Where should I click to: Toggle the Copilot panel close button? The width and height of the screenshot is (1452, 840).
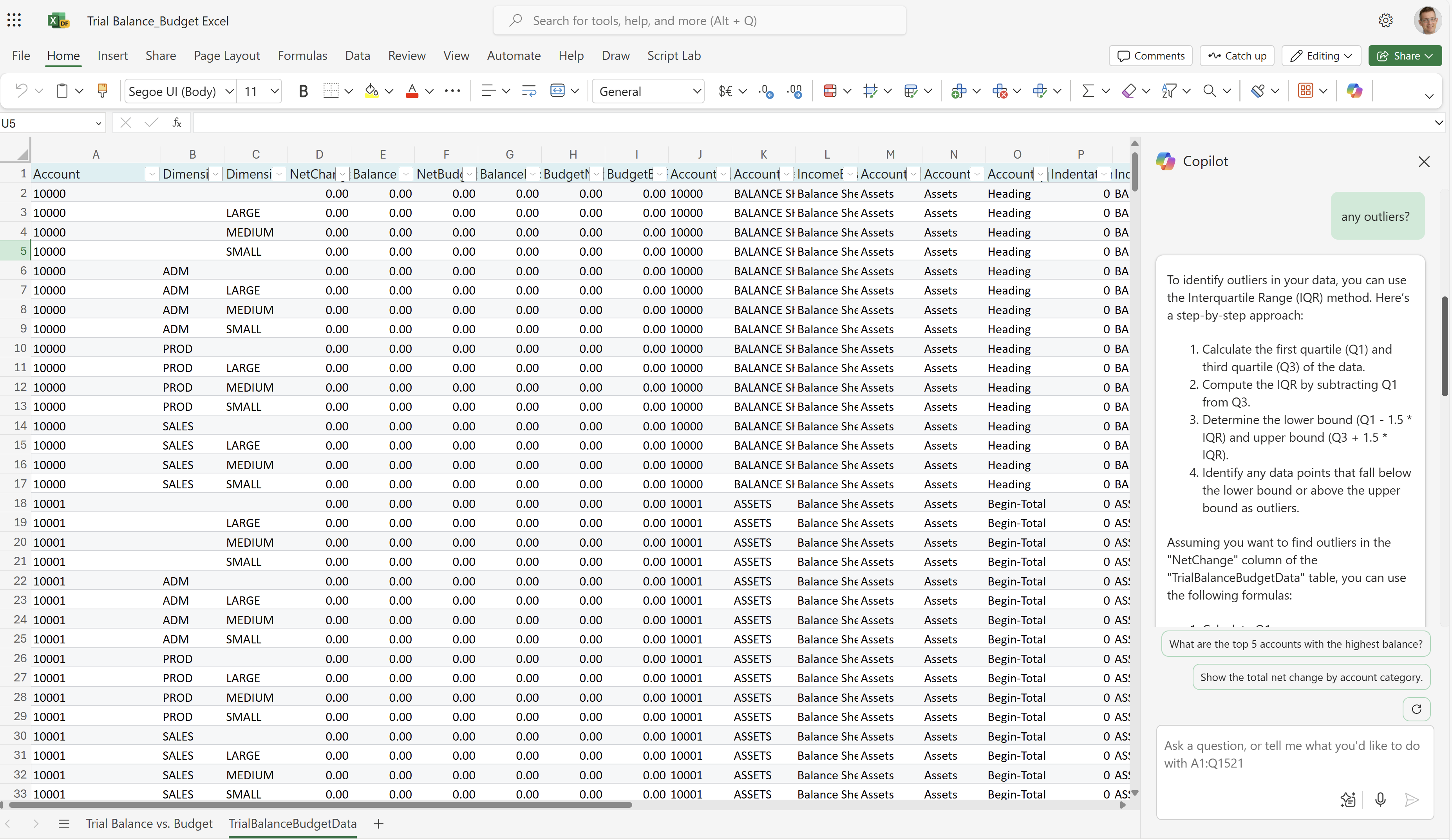1424,161
